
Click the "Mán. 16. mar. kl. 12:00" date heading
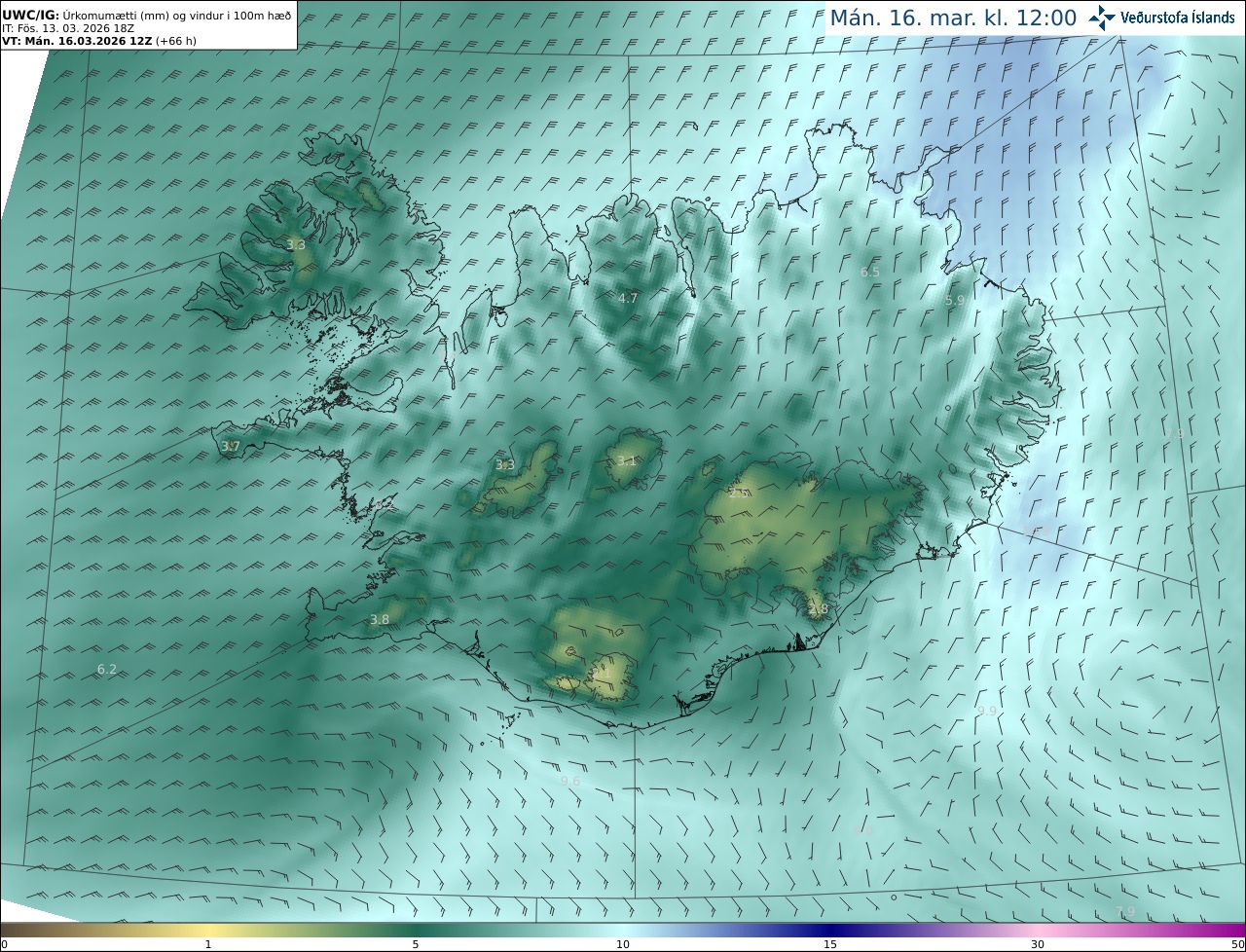click(953, 18)
